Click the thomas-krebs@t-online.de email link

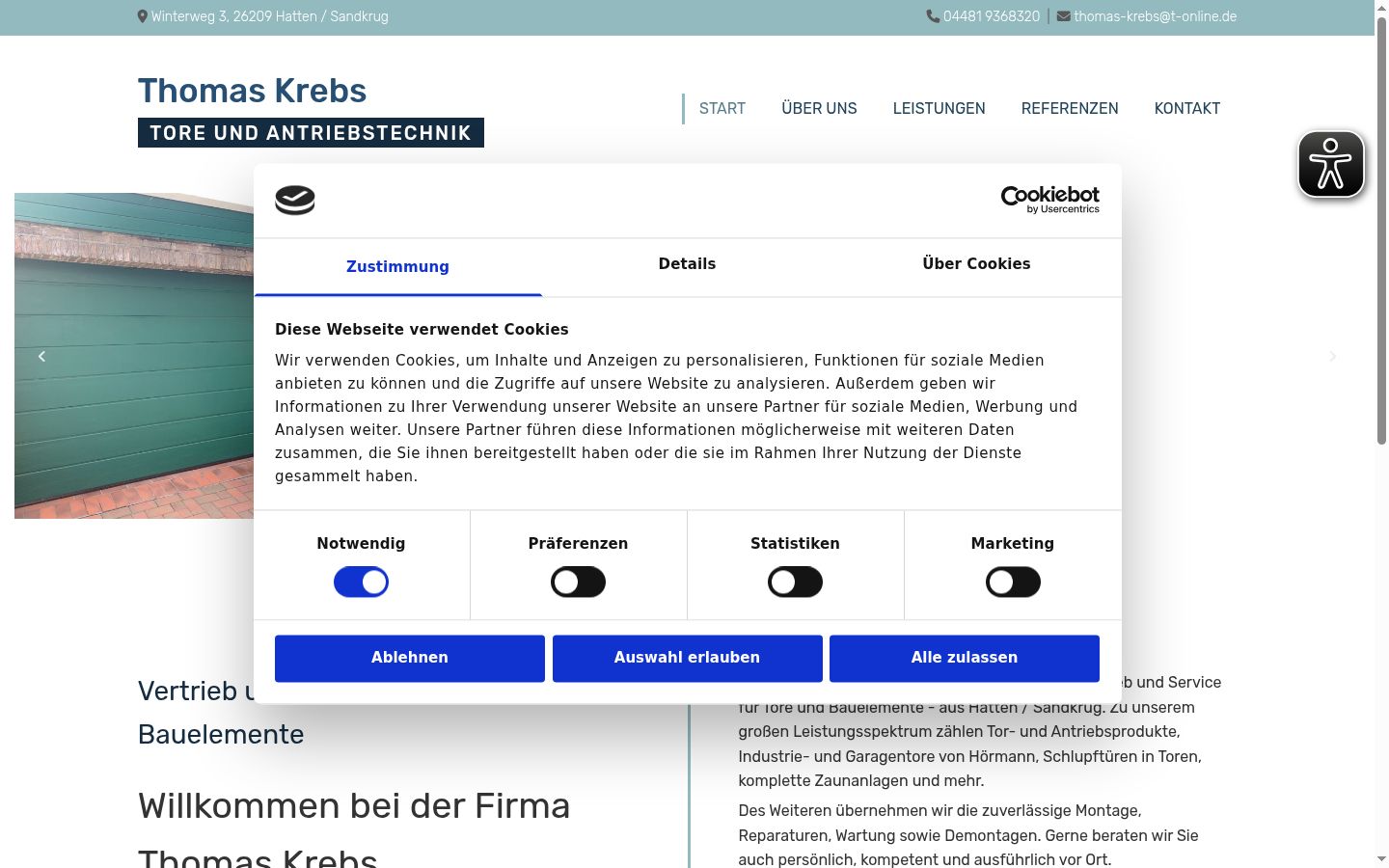pyautogui.click(x=1155, y=16)
